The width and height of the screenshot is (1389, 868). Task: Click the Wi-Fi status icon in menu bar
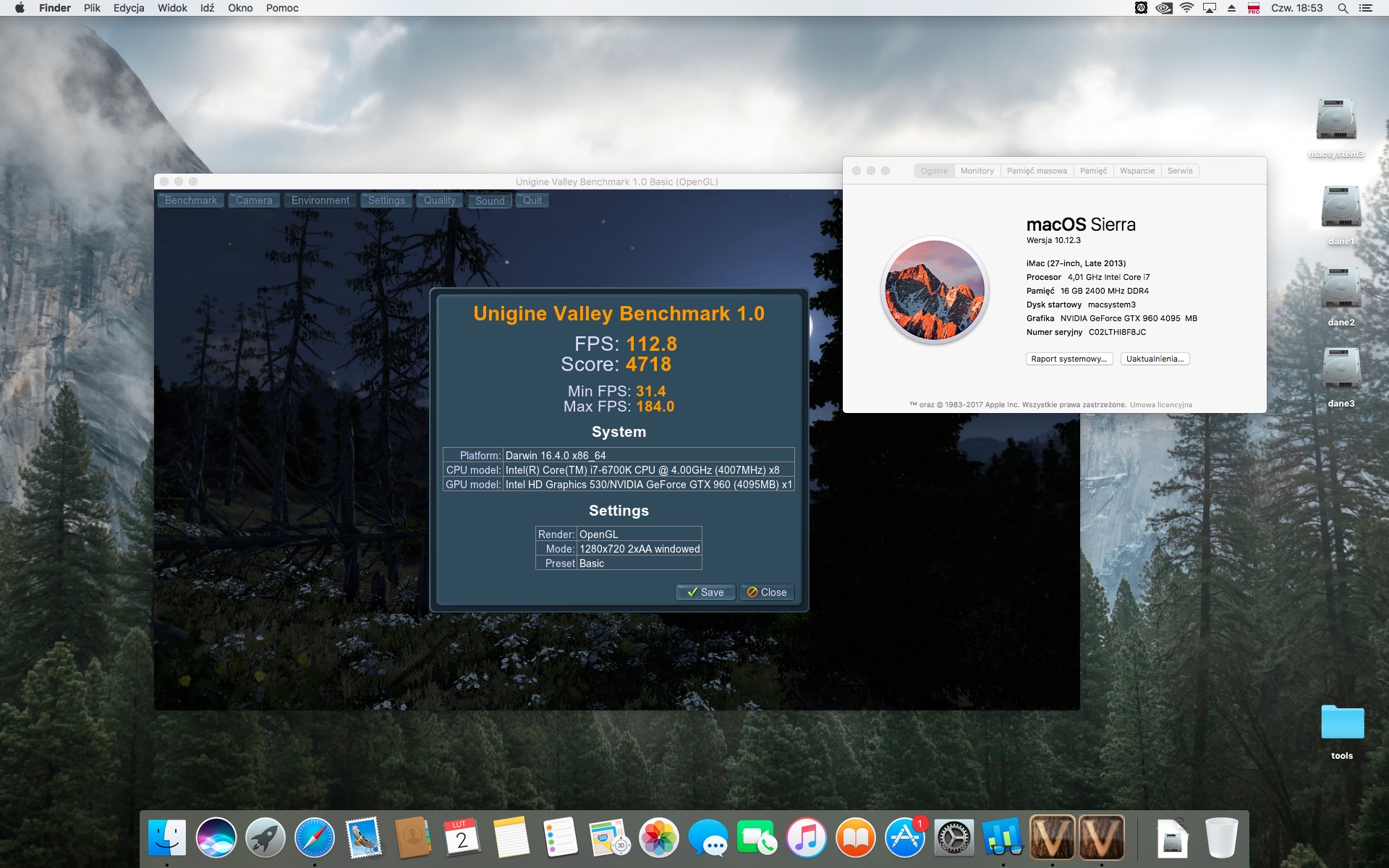tap(1186, 8)
